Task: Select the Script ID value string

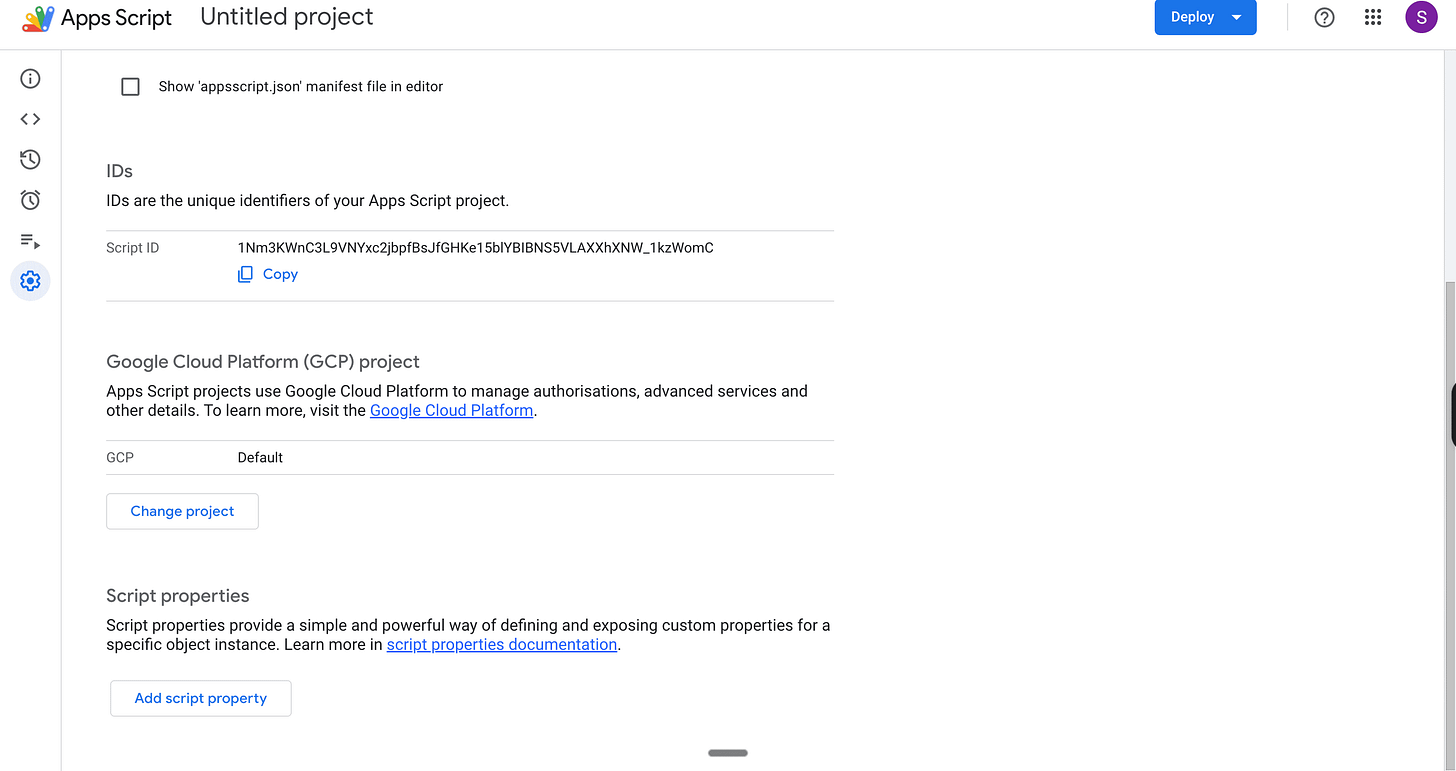Action: pos(476,247)
